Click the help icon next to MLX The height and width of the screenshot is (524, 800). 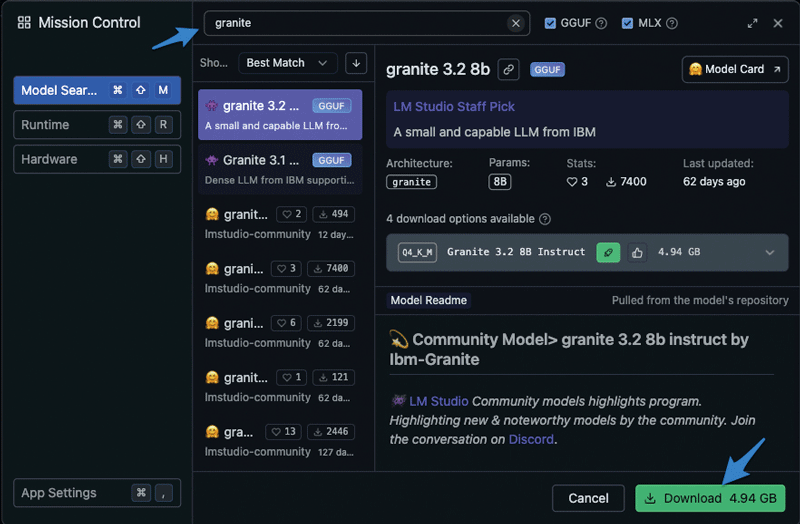pyautogui.click(x=672, y=23)
